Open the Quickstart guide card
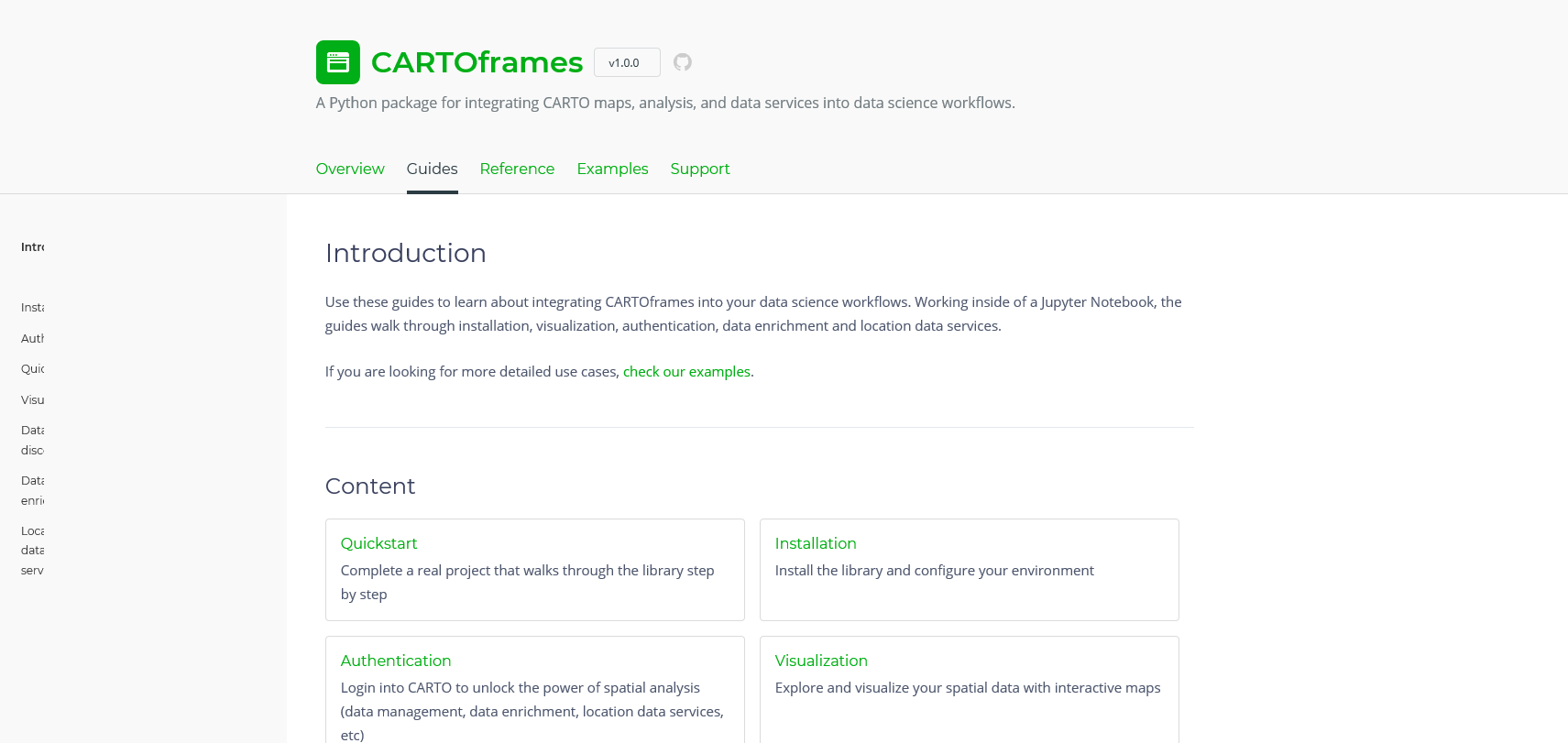The image size is (1568, 743). point(535,570)
